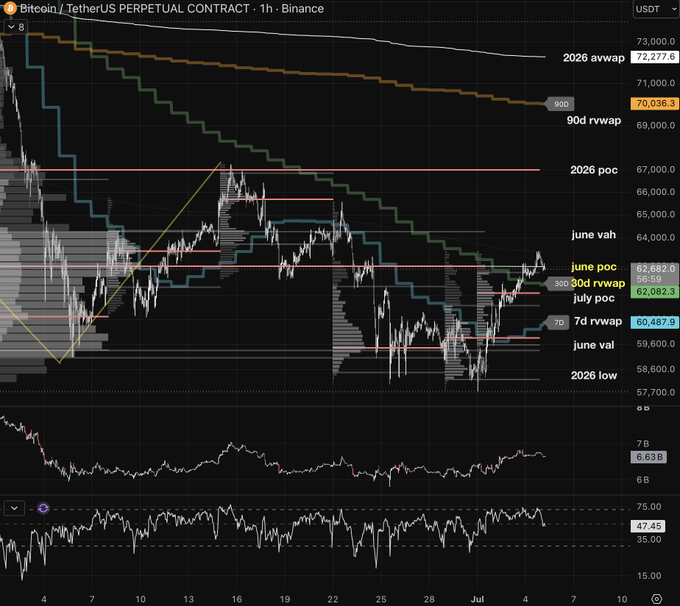Select the '2026 poc' text annotation

pos(594,170)
